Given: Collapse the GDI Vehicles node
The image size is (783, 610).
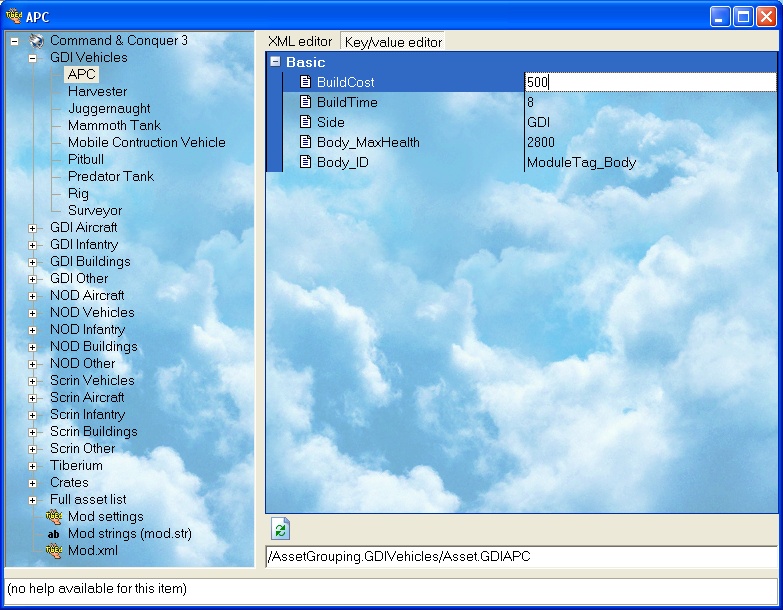Looking at the screenshot, I should pyautogui.click(x=32, y=58).
